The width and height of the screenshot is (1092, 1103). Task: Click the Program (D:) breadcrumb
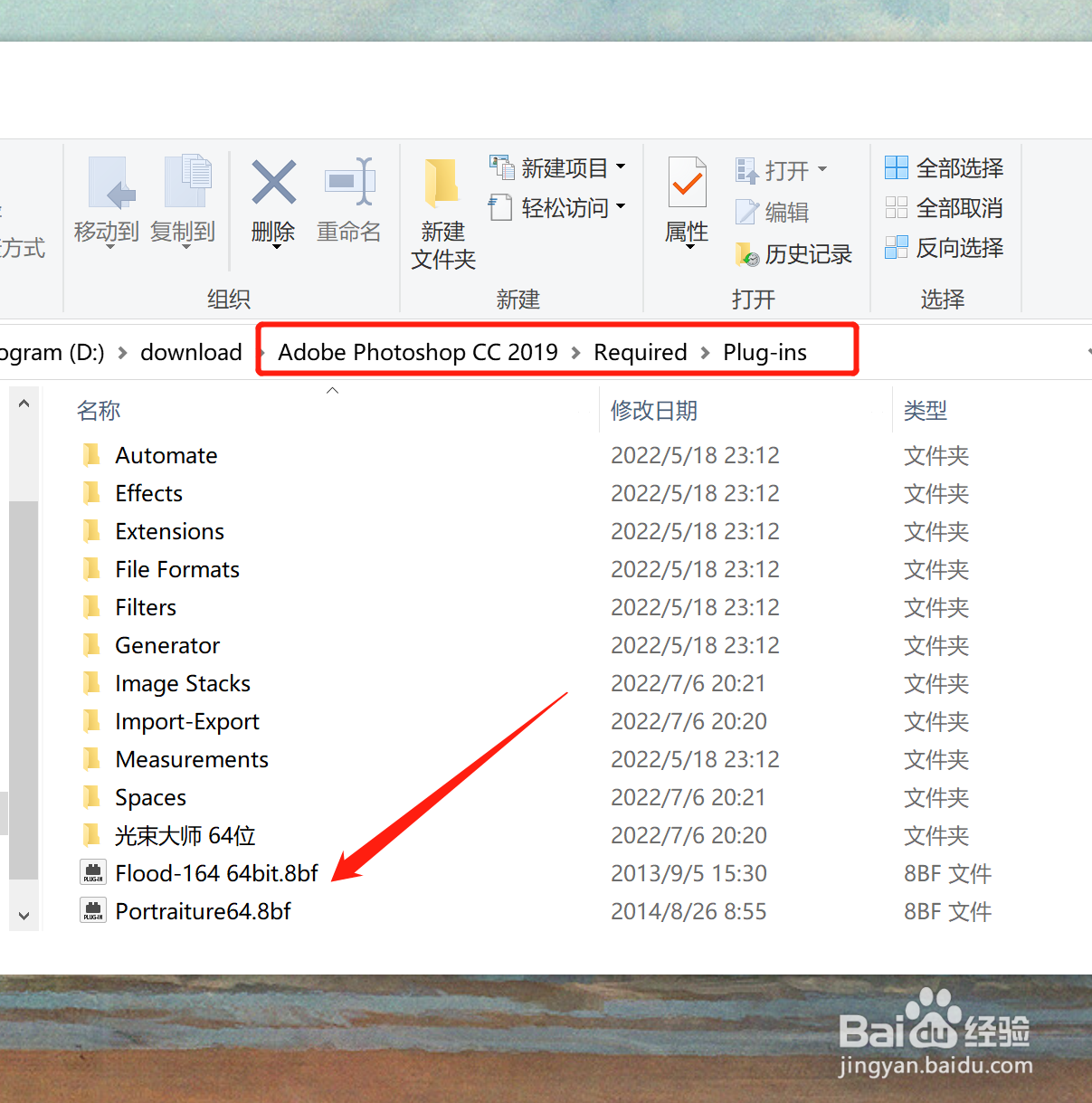click(x=52, y=352)
